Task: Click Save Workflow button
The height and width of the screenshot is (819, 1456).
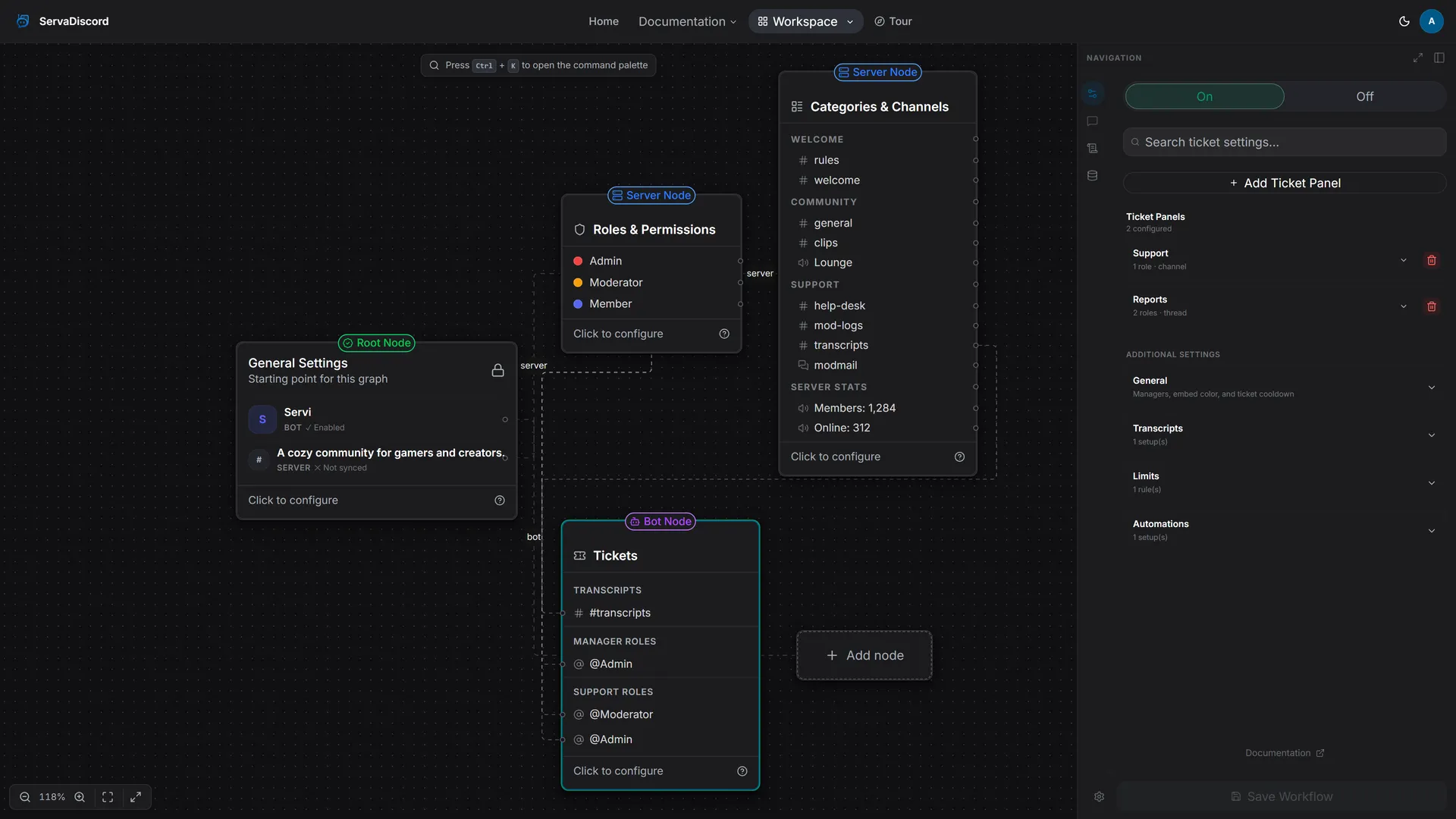Action: 1282,796
